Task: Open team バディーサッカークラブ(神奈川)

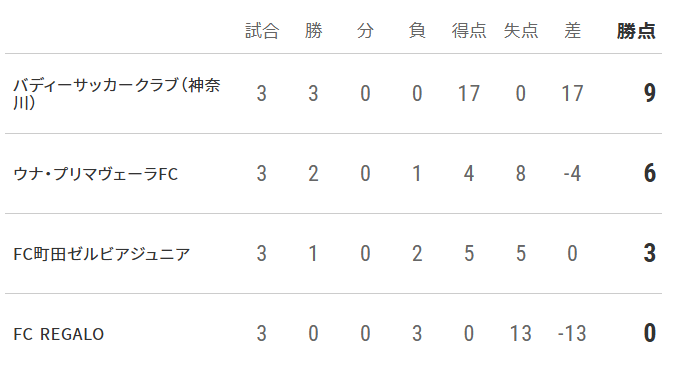Action: coord(117,93)
